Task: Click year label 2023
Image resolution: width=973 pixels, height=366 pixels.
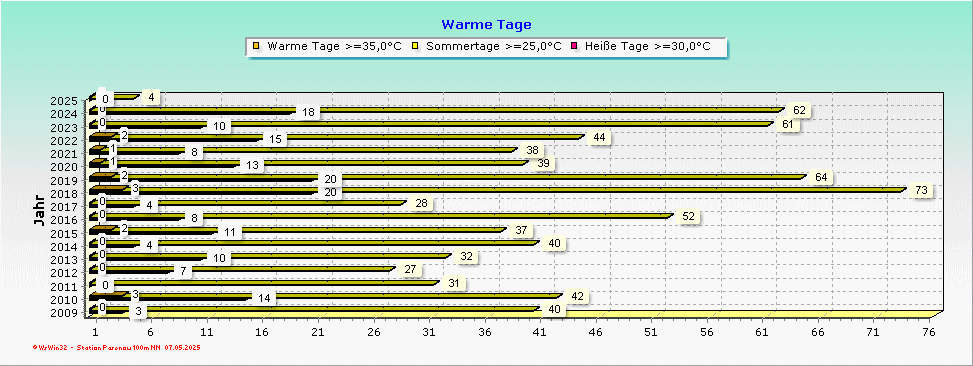Action: point(65,127)
